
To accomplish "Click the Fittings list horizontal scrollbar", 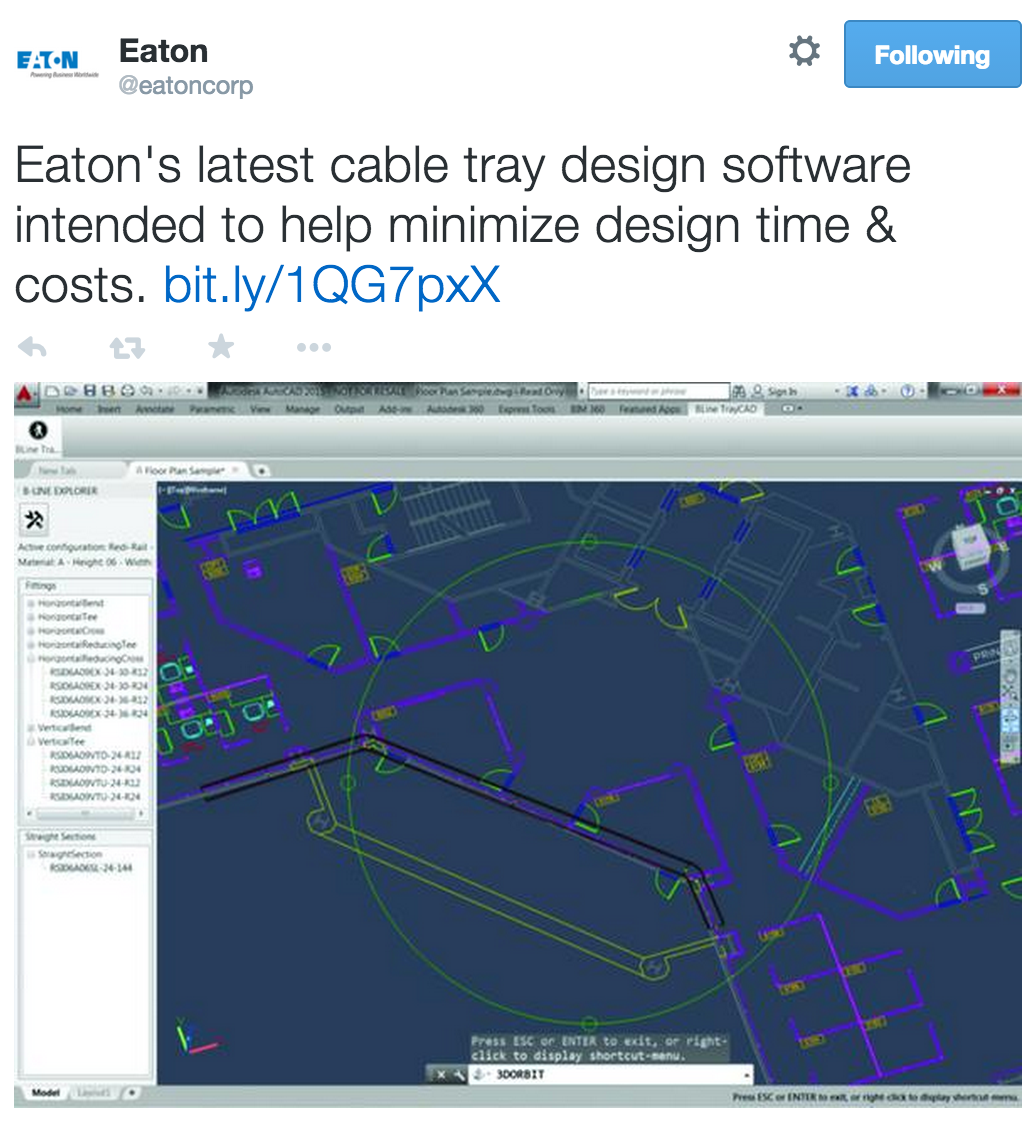I will 85,813.
